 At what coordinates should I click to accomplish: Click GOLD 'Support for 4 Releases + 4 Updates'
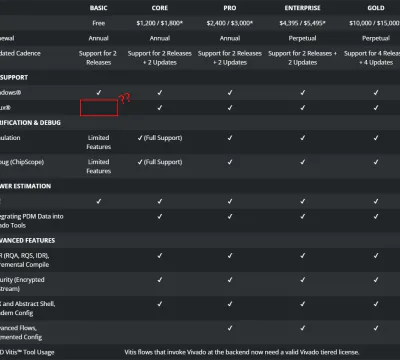click(372, 58)
